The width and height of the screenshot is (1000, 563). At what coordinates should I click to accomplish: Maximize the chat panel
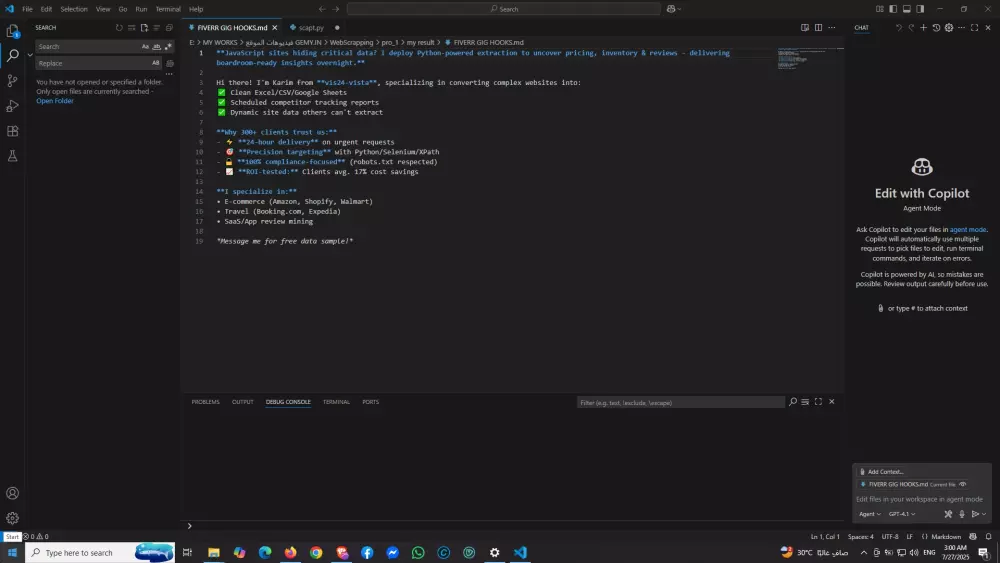coord(974,27)
